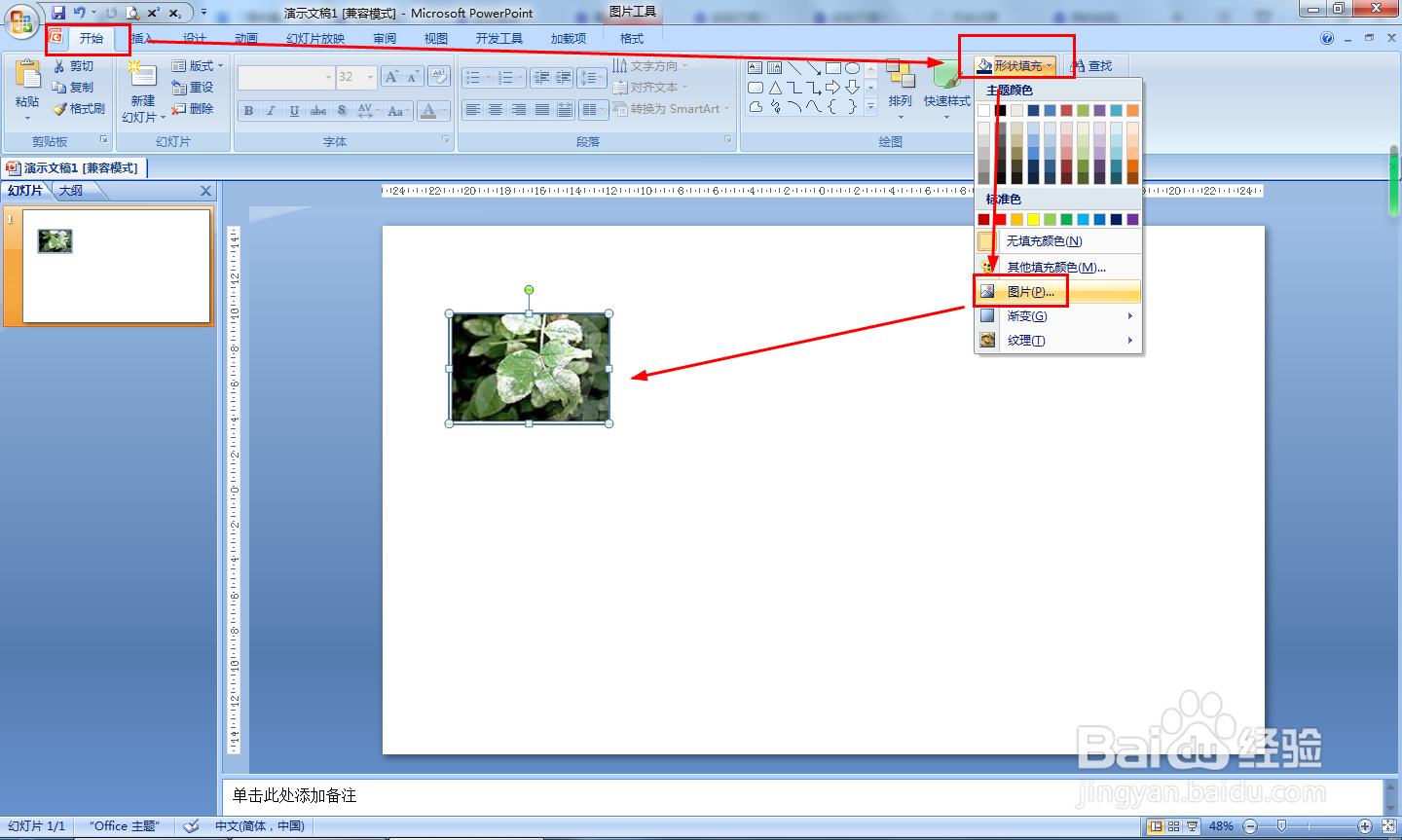Open the font size 32 dropdown
This screenshot has width=1402, height=840.
371,77
